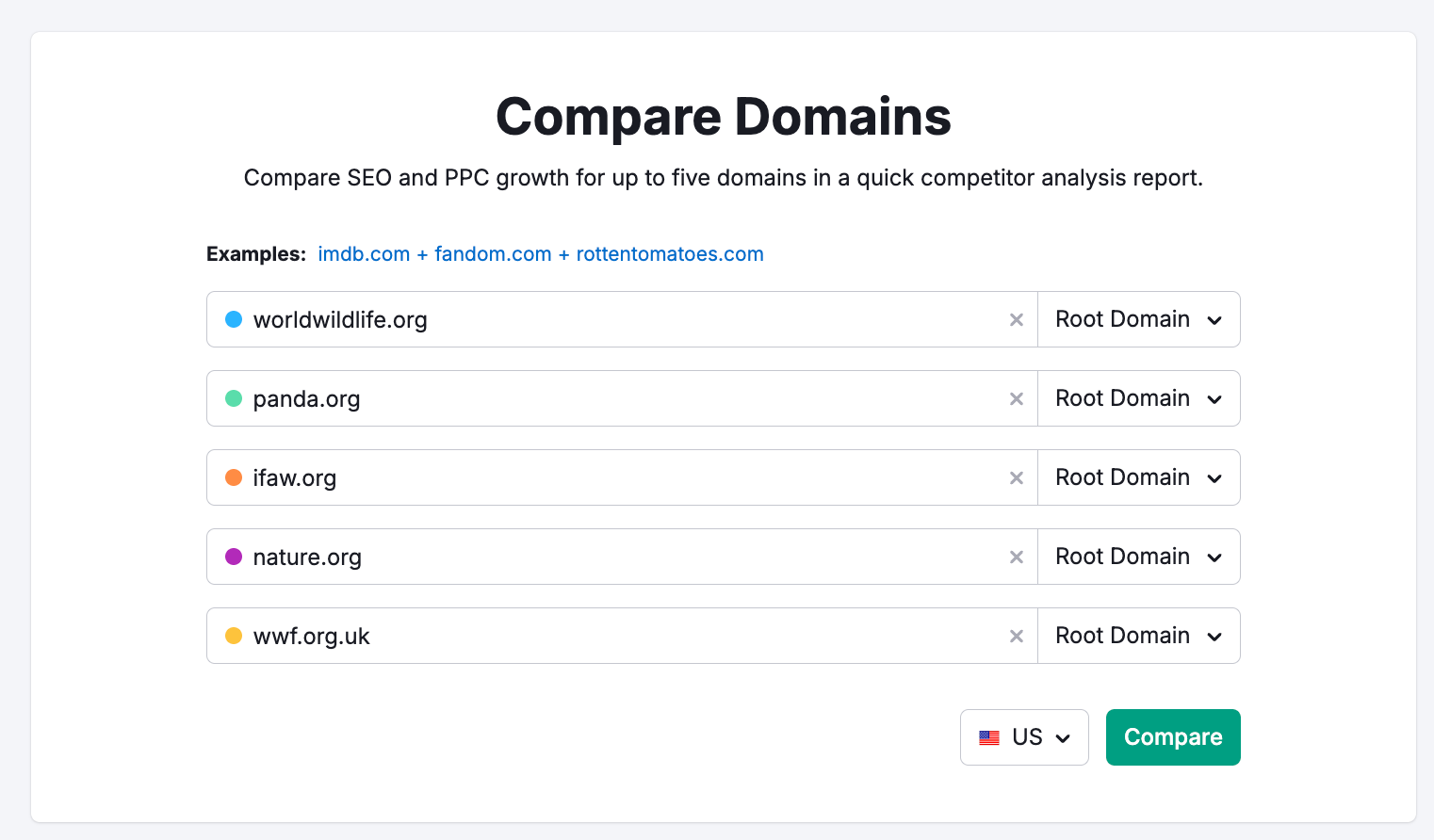Clear the panda.org field with the X icon
1434x840 pixels.
1016,398
